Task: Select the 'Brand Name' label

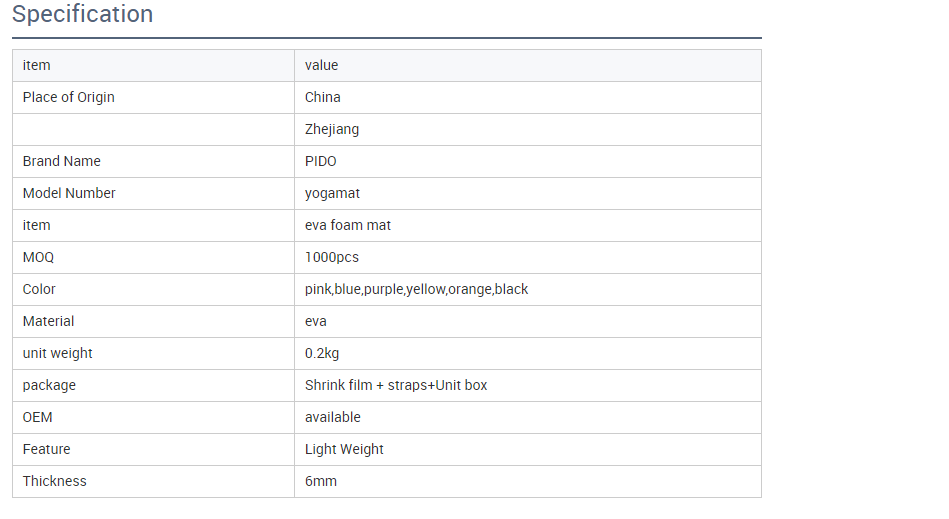Action: (x=62, y=161)
